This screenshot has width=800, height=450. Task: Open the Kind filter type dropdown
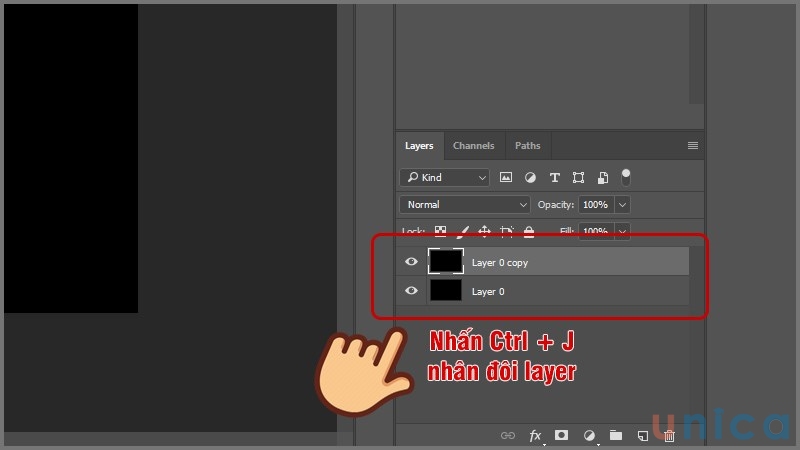444,177
